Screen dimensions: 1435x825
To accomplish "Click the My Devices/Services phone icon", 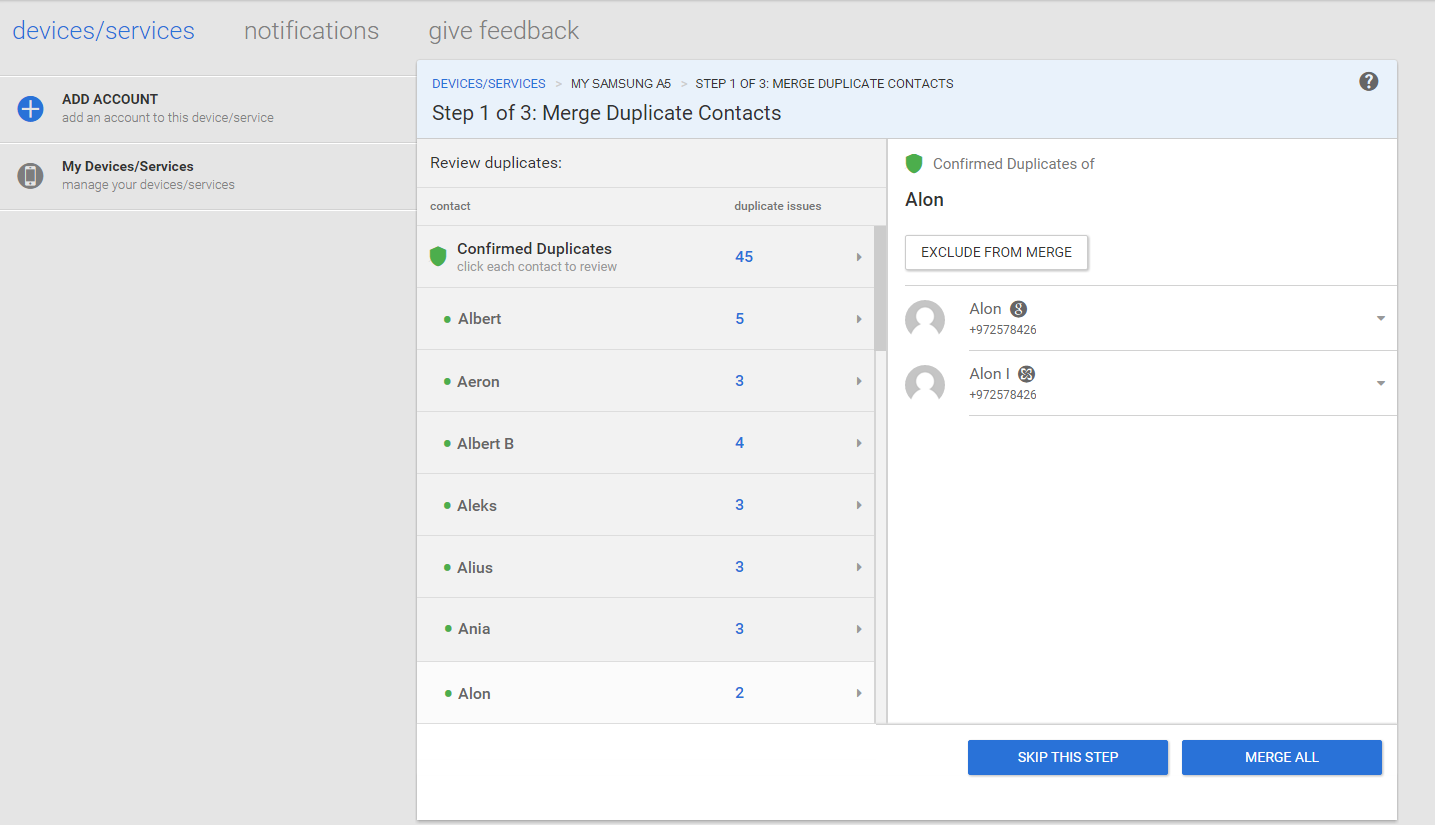I will tap(31, 176).
